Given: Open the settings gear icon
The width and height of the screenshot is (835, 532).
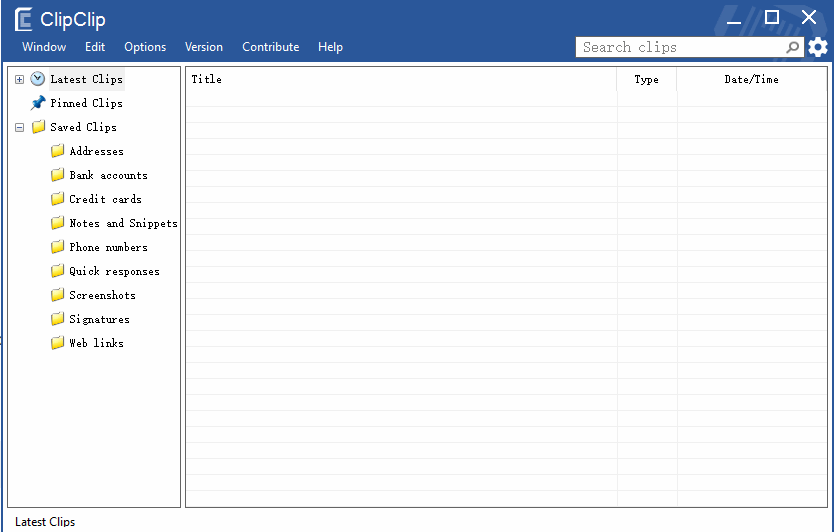Looking at the screenshot, I should click(x=818, y=47).
